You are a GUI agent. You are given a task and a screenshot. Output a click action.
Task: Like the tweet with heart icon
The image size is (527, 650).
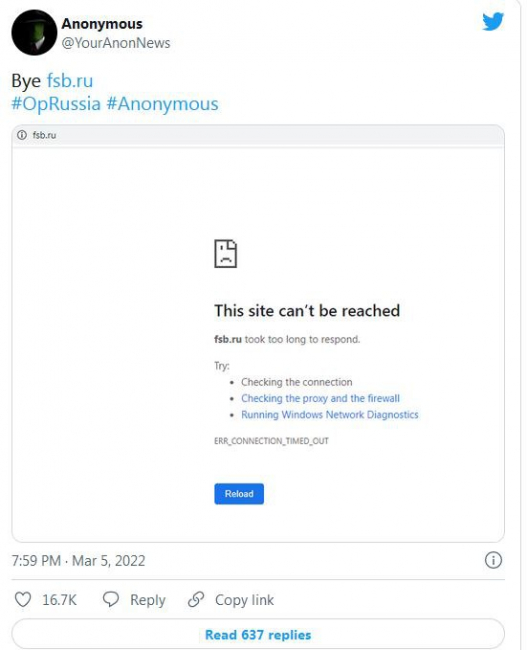click(23, 600)
